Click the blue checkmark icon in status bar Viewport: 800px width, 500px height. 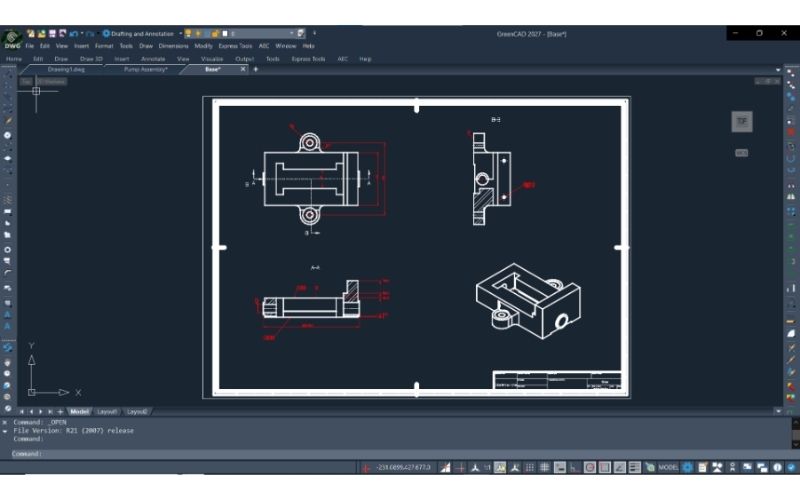(x=791, y=467)
